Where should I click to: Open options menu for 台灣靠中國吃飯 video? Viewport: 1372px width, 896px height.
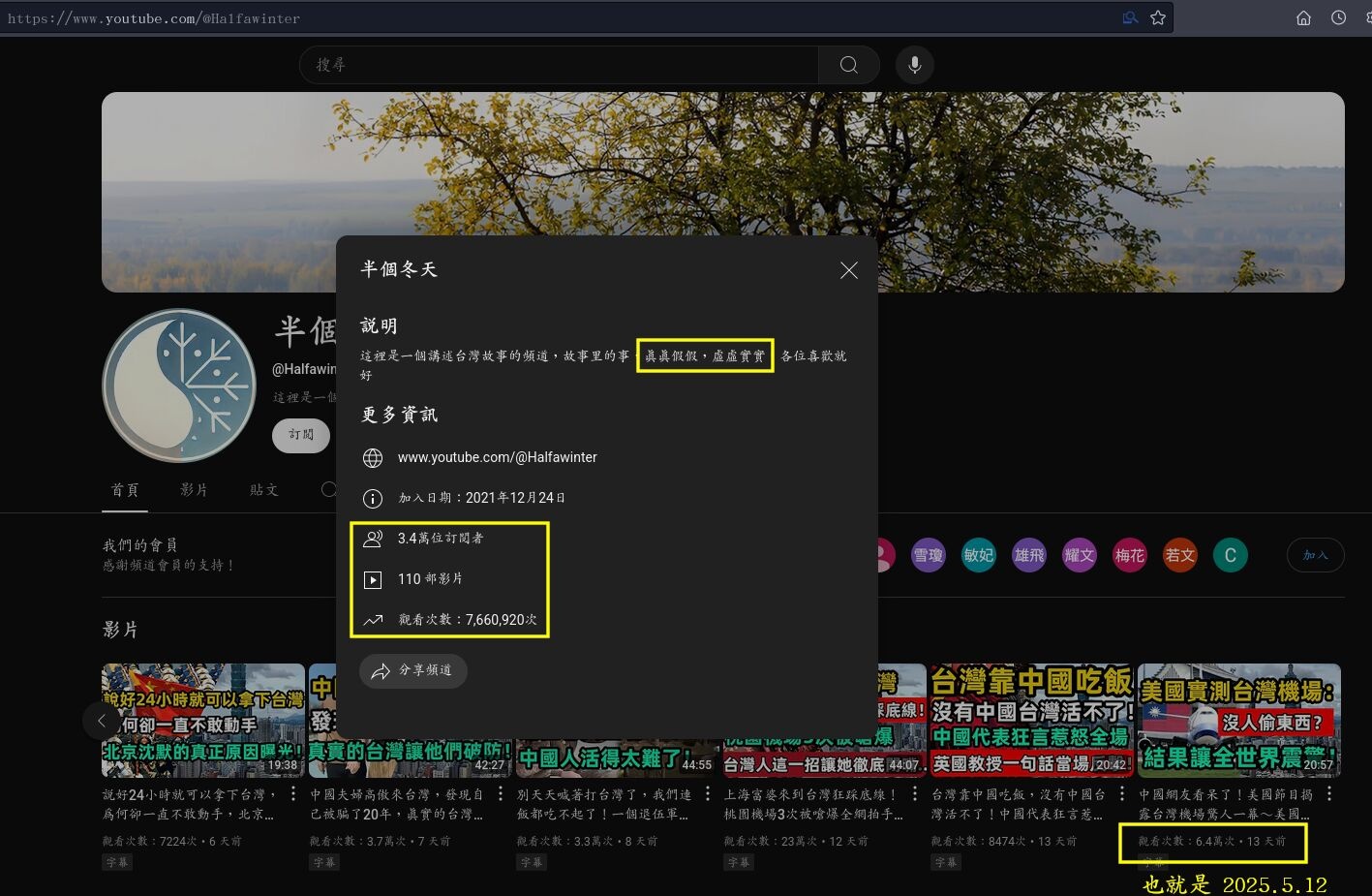point(1122,794)
